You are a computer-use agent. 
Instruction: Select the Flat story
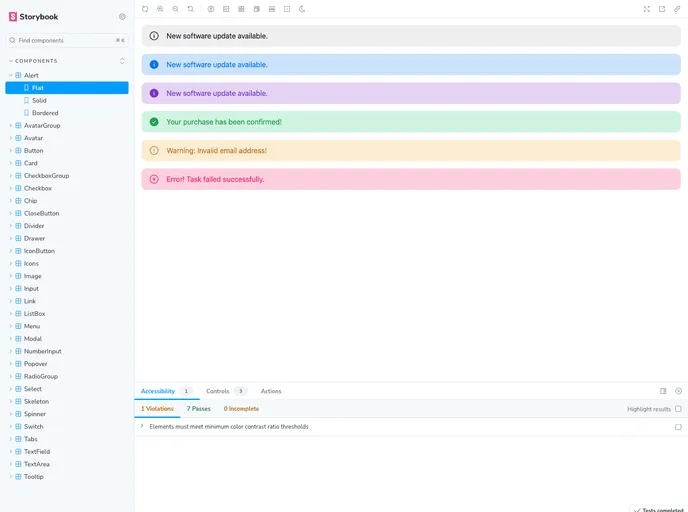[x=67, y=88]
